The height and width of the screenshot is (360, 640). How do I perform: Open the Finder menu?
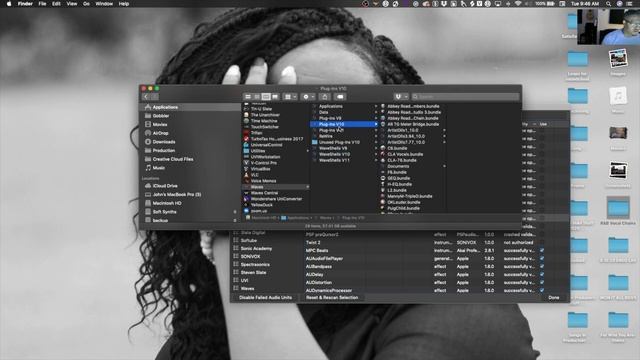[x=25, y=4]
